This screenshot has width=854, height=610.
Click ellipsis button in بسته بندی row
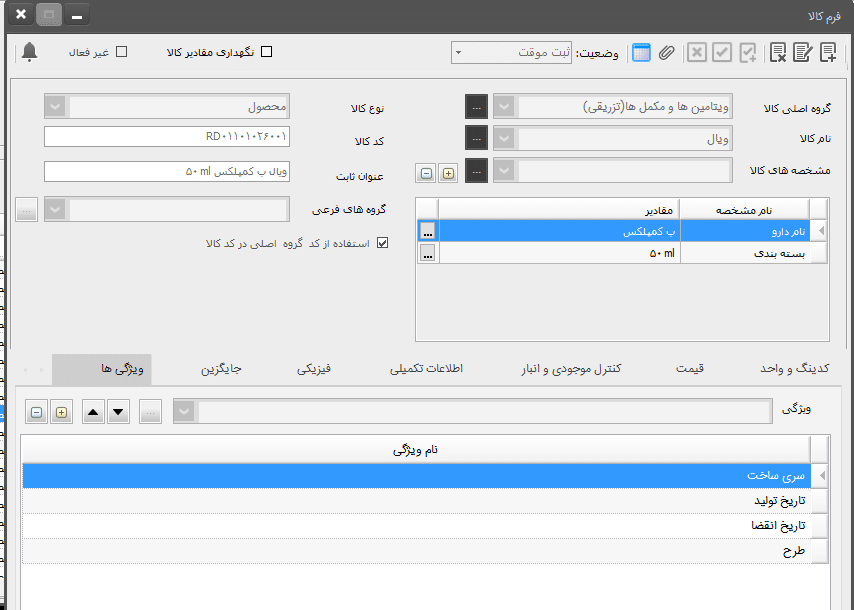coord(428,253)
